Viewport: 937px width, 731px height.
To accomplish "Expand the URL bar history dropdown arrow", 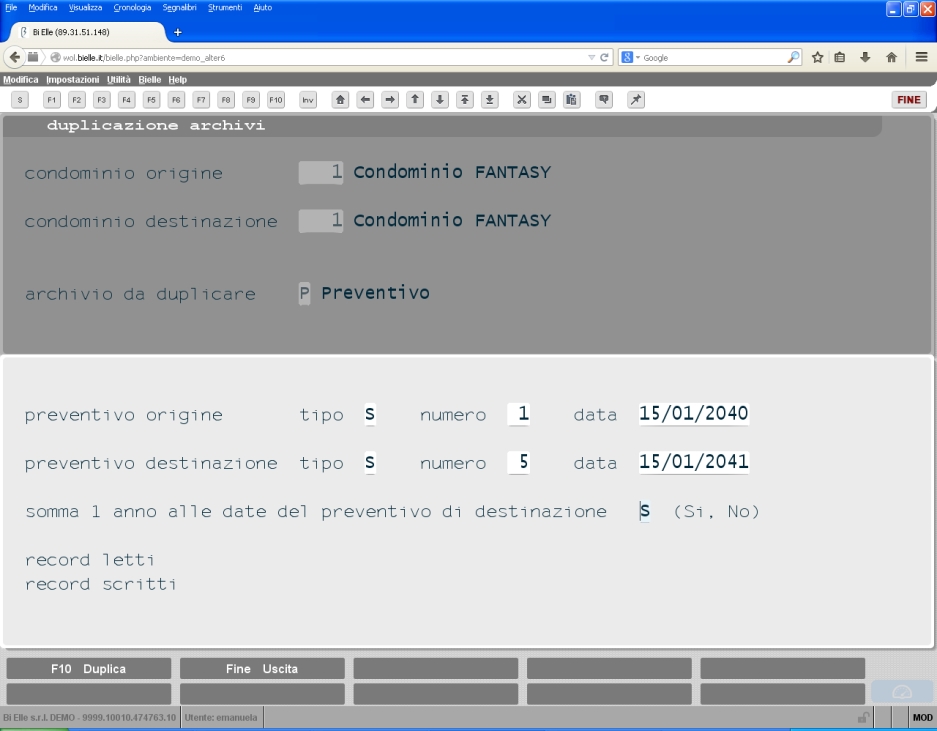I will [591, 57].
